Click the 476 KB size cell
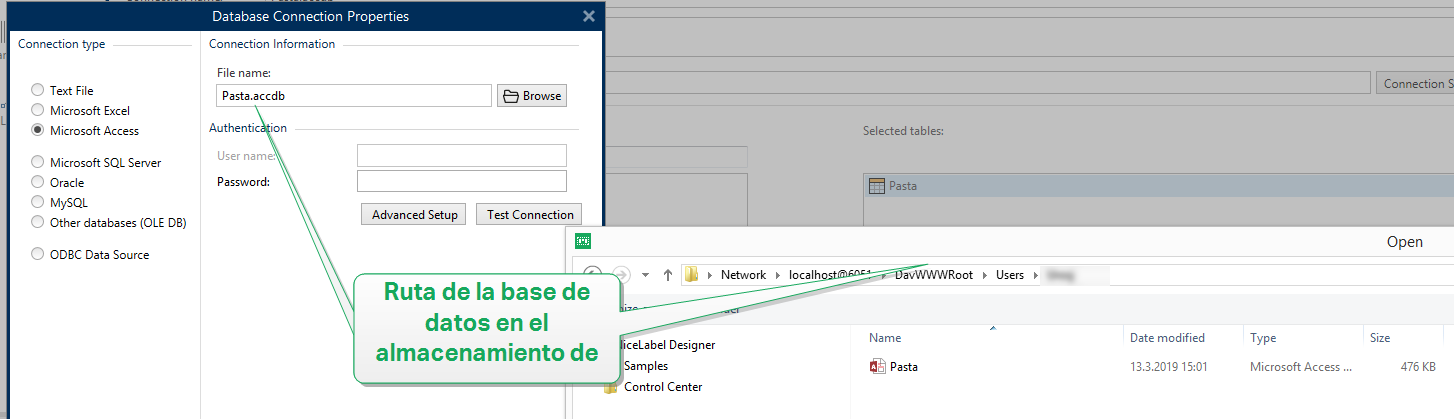Screen dimensions: 1454x419 pyautogui.click(x=1419, y=367)
